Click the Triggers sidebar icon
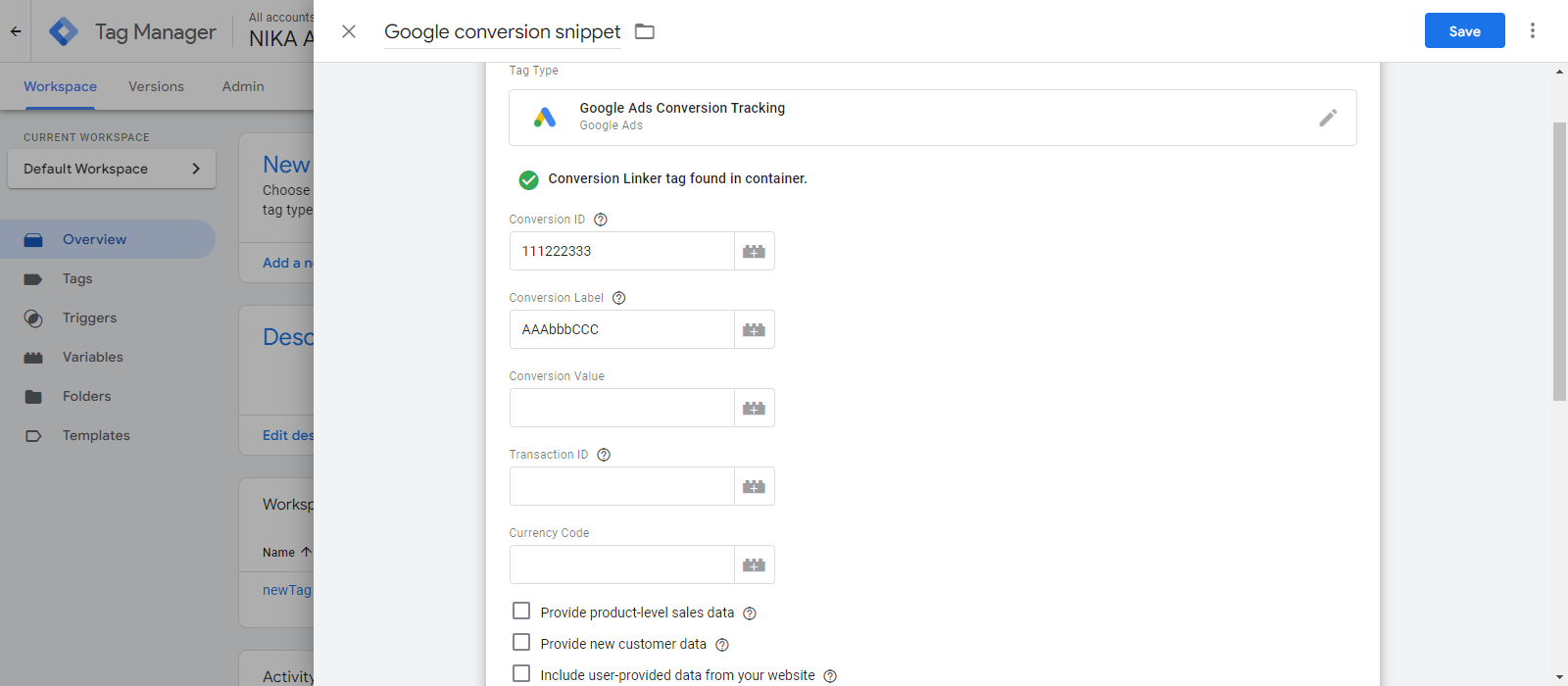This screenshot has height=686, width=1568. [x=33, y=318]
